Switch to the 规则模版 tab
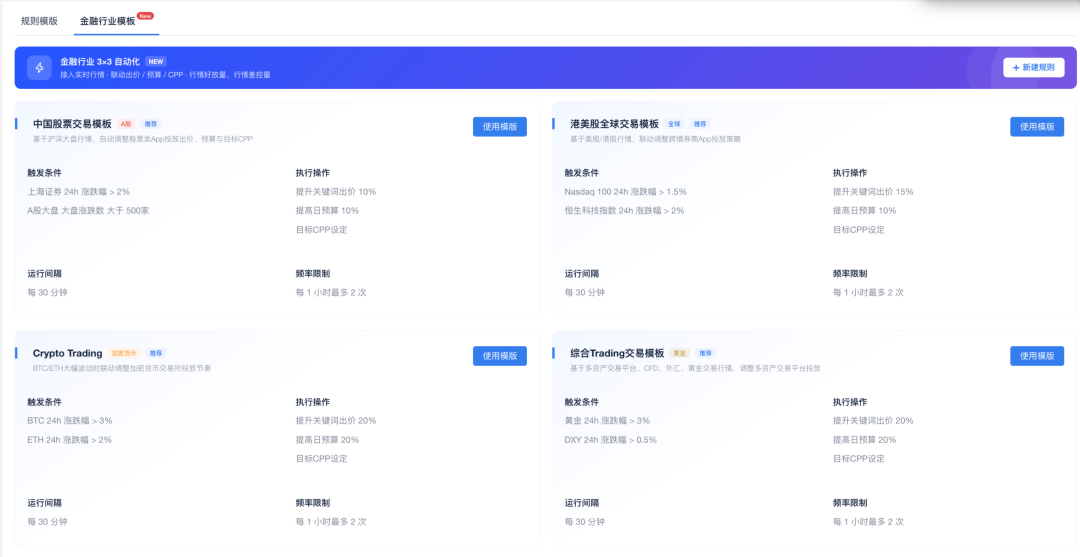The width and height of the screenshot is (1080, 557). [x=39, y=21]
